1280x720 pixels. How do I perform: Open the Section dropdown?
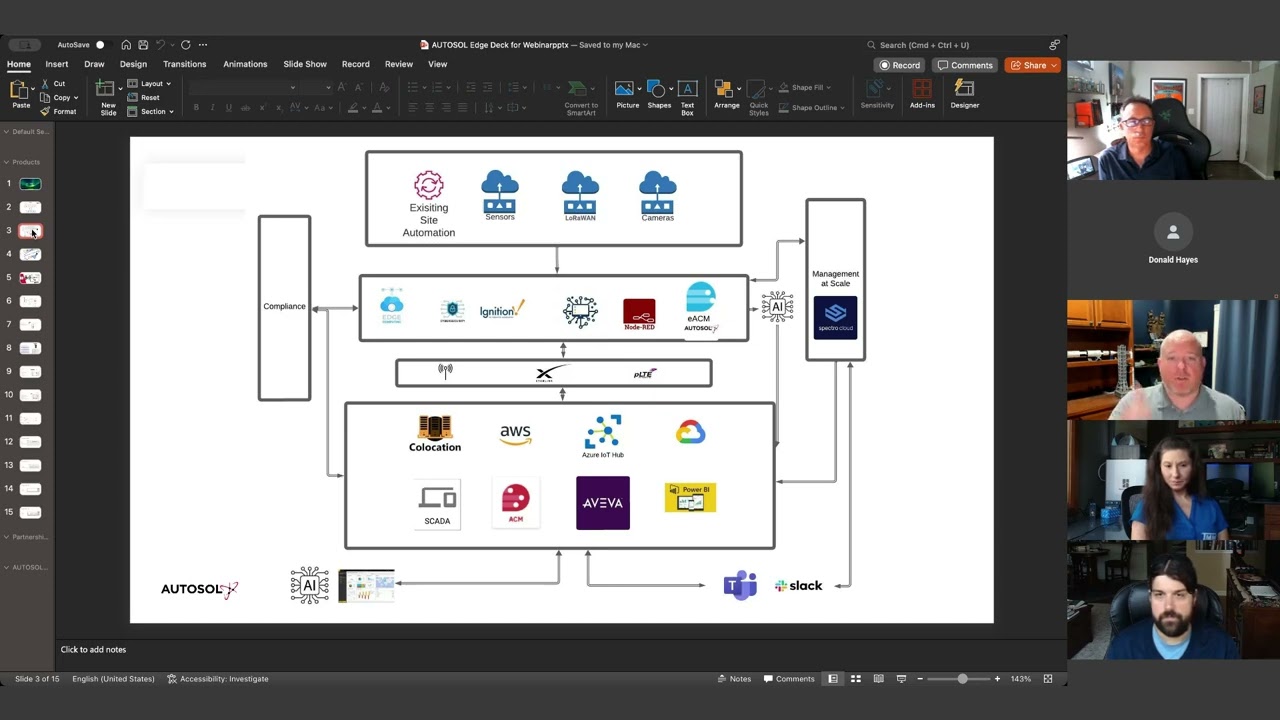pyautogui.click(x=151, y=112)
